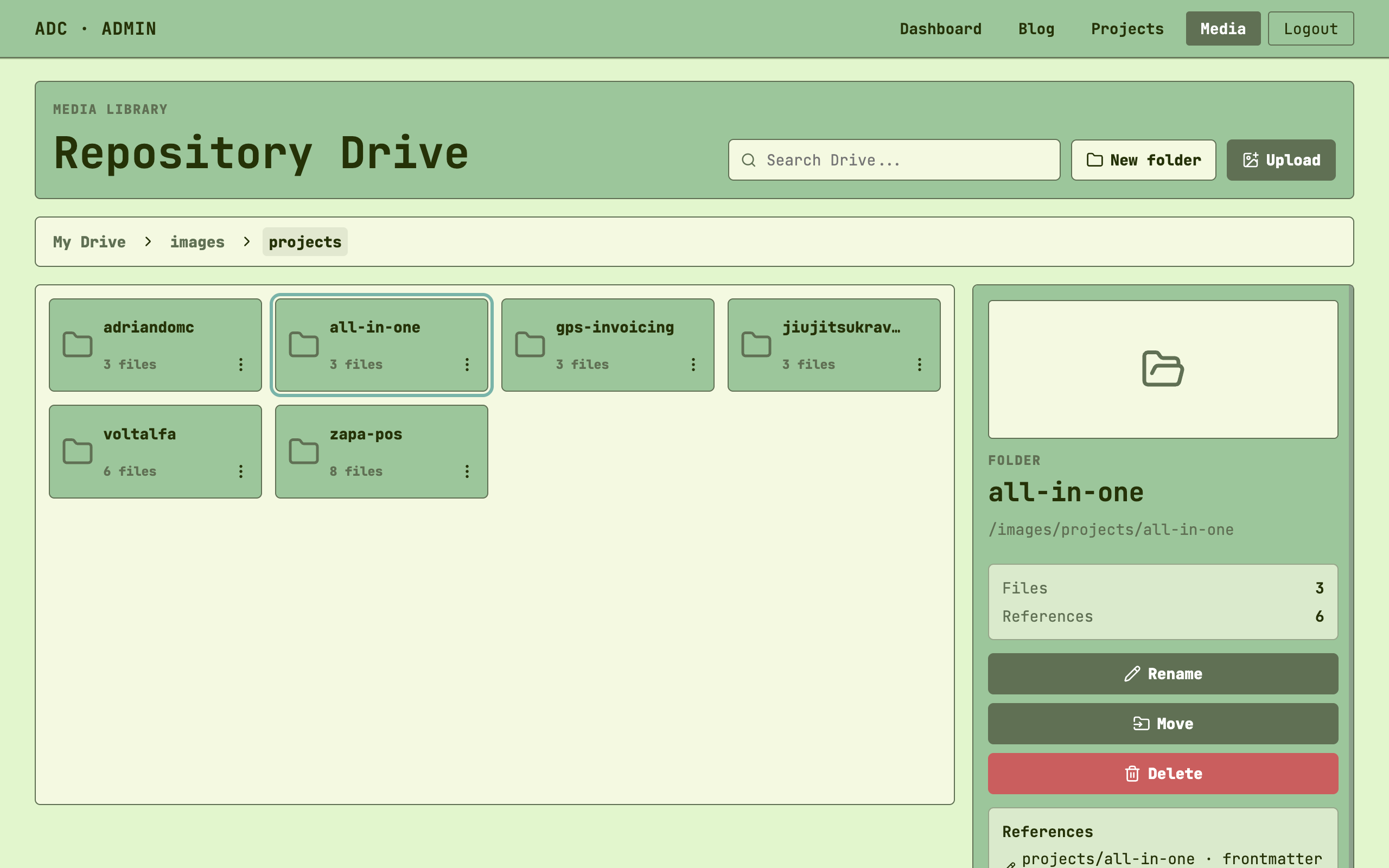Click the details panel scrollbar
This screenshot has height=868, width=1389.
[x=1350, y=576]
